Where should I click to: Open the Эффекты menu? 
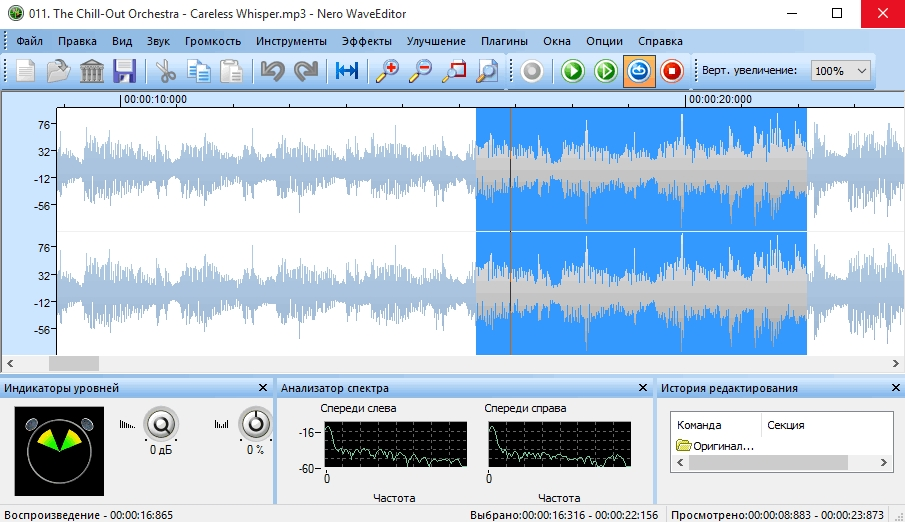366,41
